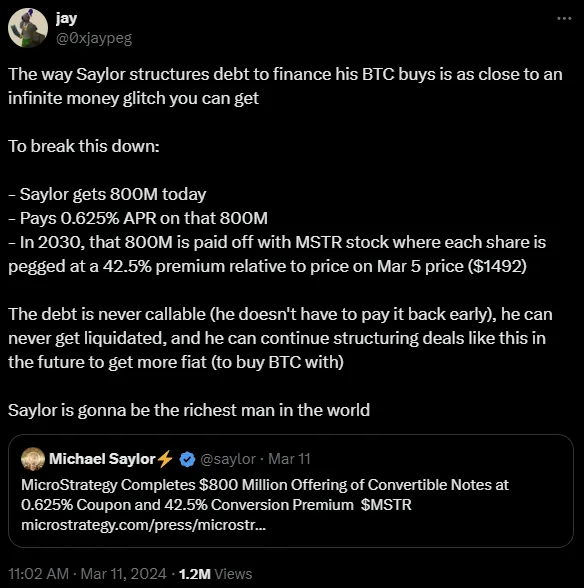Click the Mar 11 quoted date
The height and width of the screenshot is (588, 584).
tap(289, 459)
